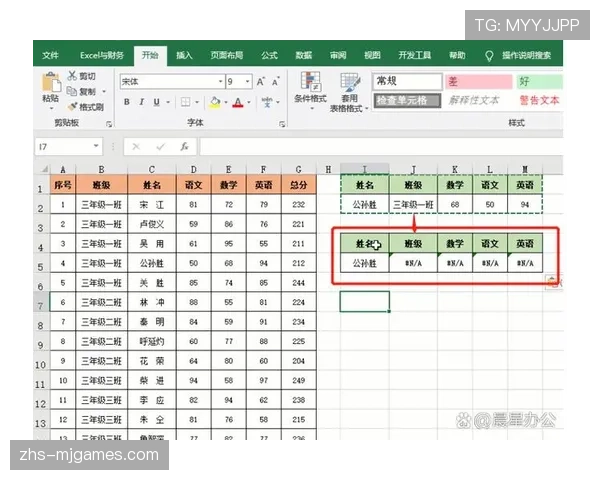Click the 总分 header cell
600x480 pixels.
(298, 185)
